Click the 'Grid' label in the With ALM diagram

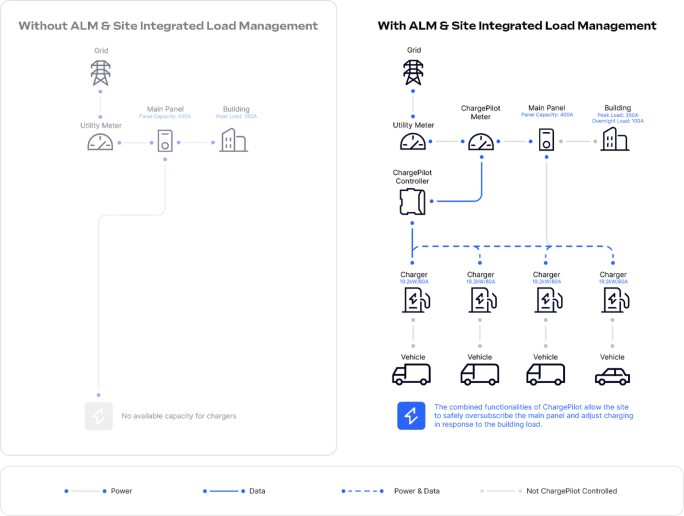[x=414, y=50]
